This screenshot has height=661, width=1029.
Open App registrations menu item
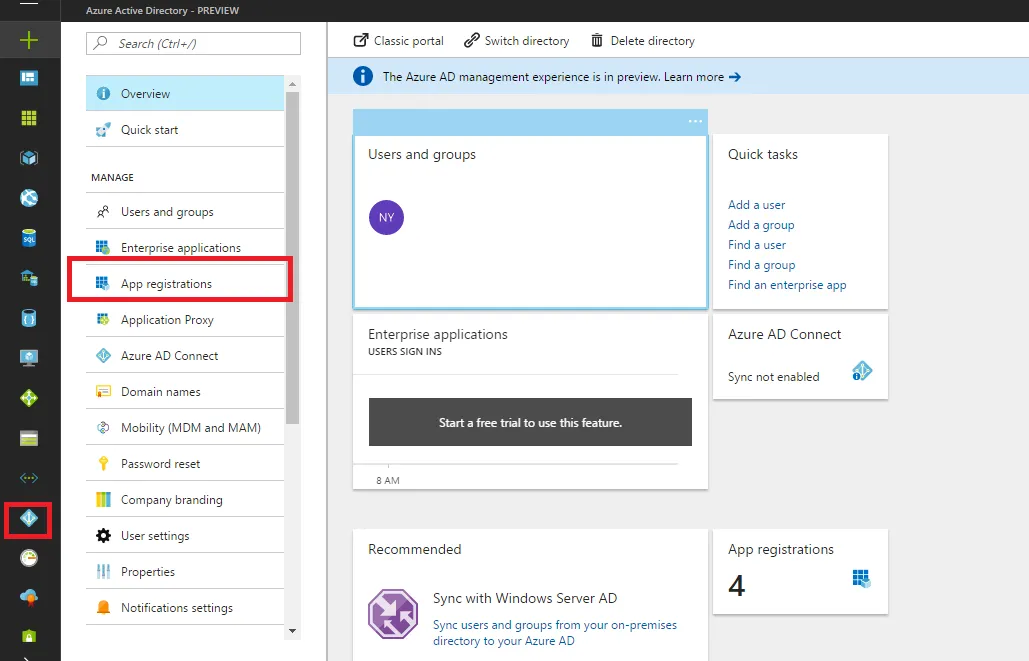[x=185, y=284]
